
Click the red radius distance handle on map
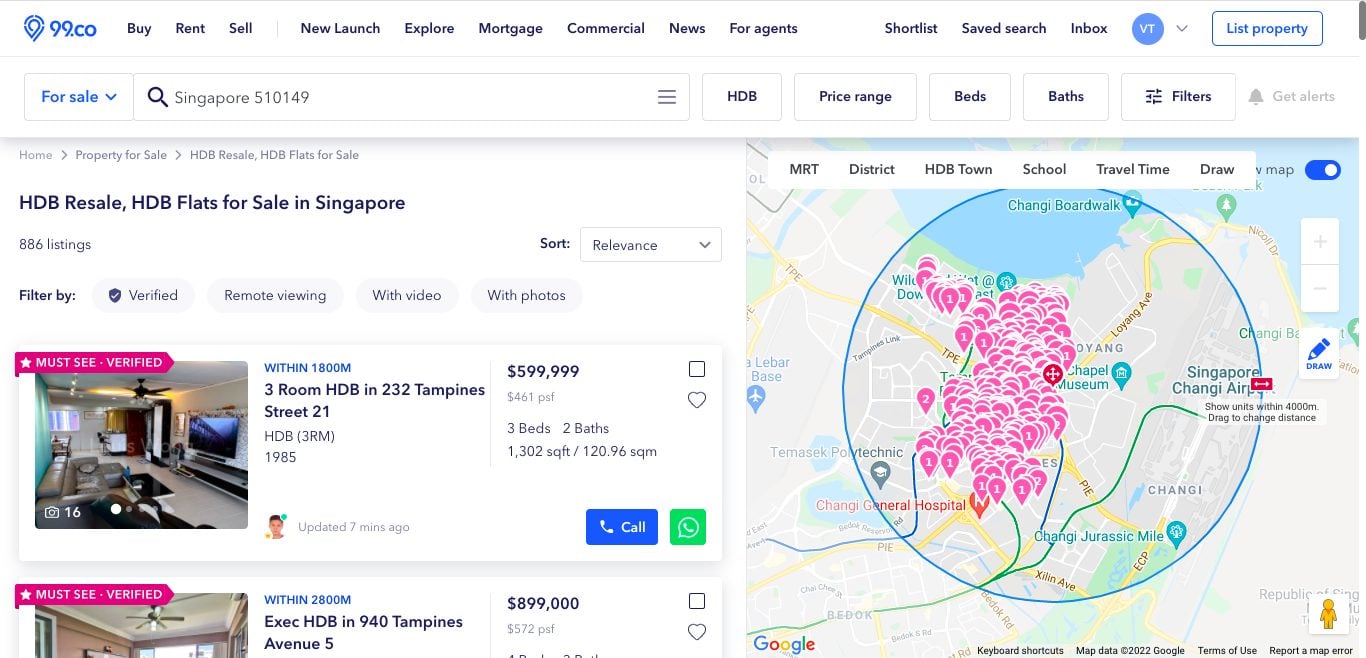click(x=1262, y=384)
